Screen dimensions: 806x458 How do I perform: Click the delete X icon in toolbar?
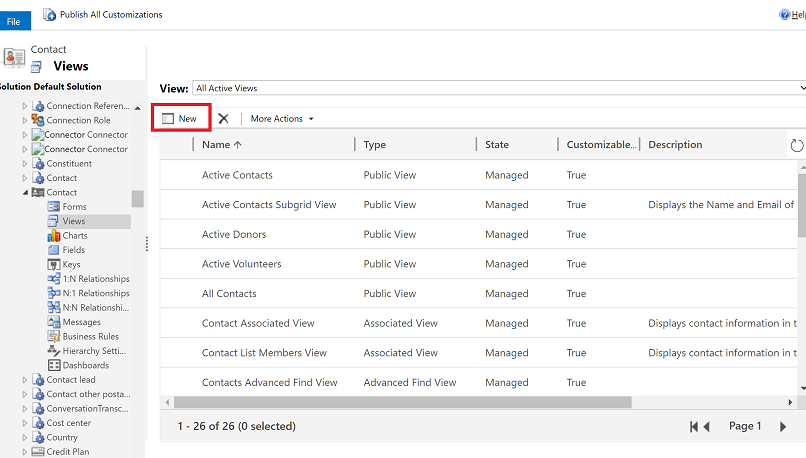[223, 118]
